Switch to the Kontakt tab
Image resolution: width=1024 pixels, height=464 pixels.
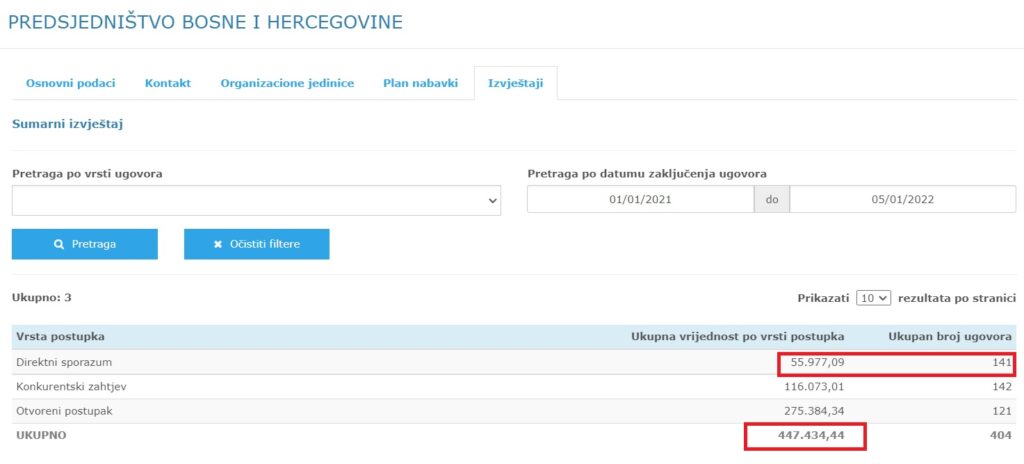(x=168, y=83)
